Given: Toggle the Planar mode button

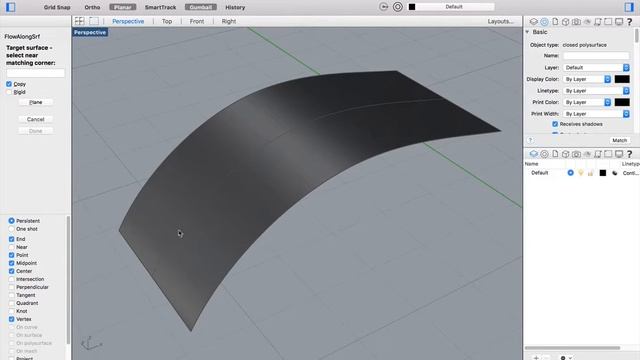Looking at the screenshot, I should coord(123,7).
